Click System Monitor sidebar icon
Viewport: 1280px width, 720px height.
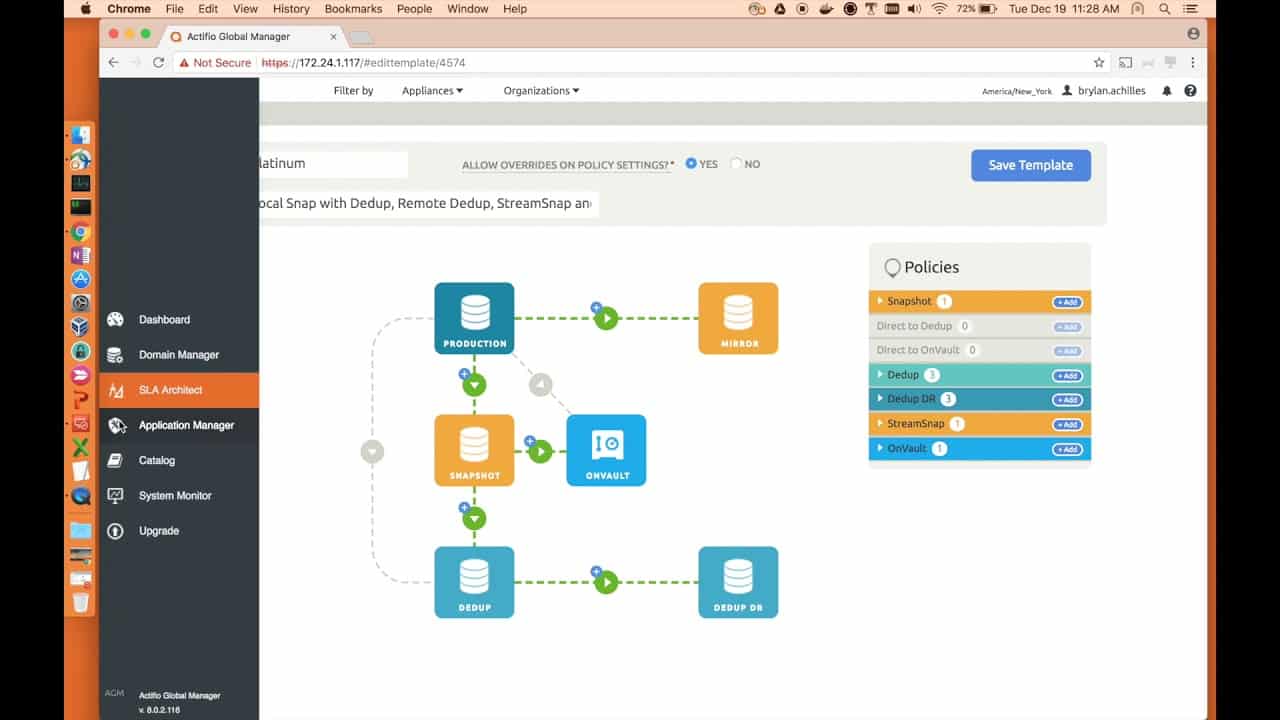pyautogui.click(x=116, y=496)
